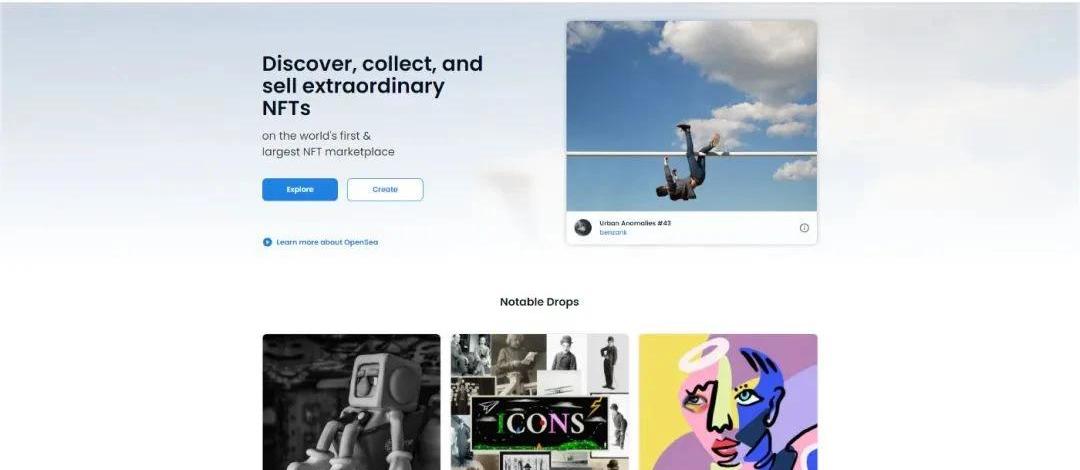Open the colorful abstract face drop thumbnail
The image size is (1080, 470).
(728, 402)
